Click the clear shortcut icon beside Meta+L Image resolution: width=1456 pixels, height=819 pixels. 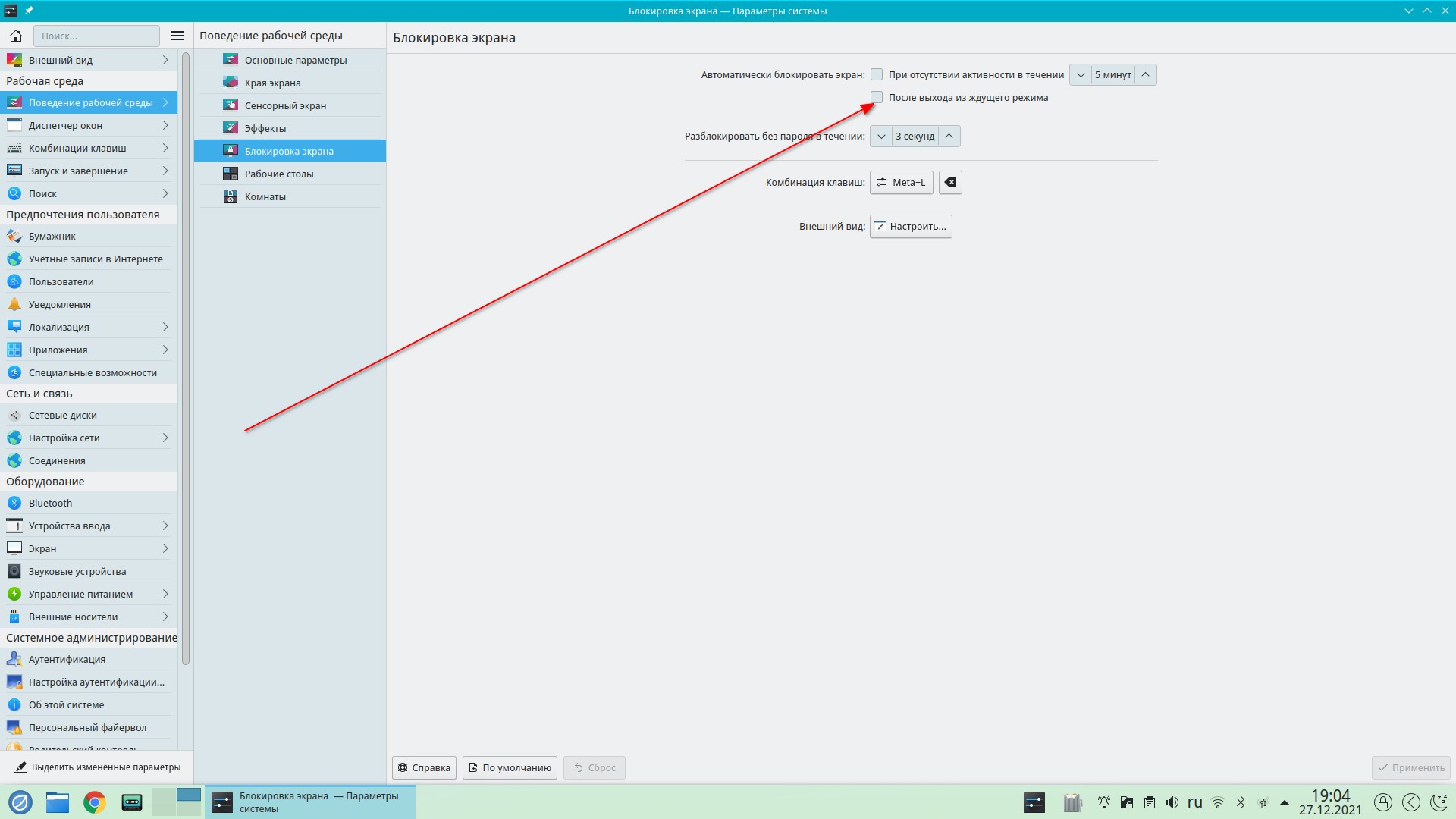pyautogui.click(x=950, y=182)
